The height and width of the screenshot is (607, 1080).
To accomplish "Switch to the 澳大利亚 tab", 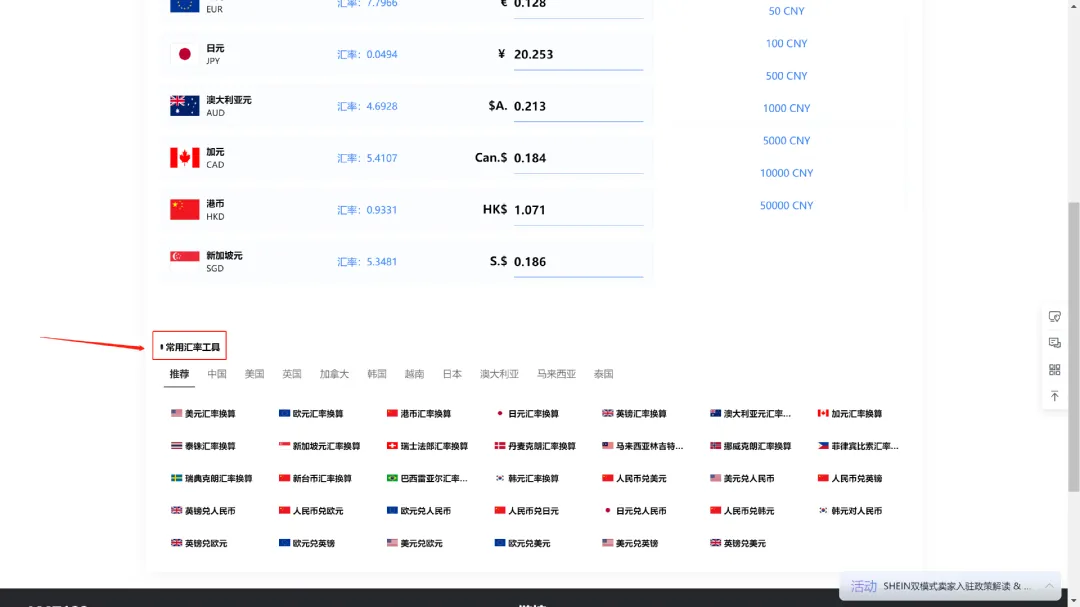I will [x=499, y=374].
